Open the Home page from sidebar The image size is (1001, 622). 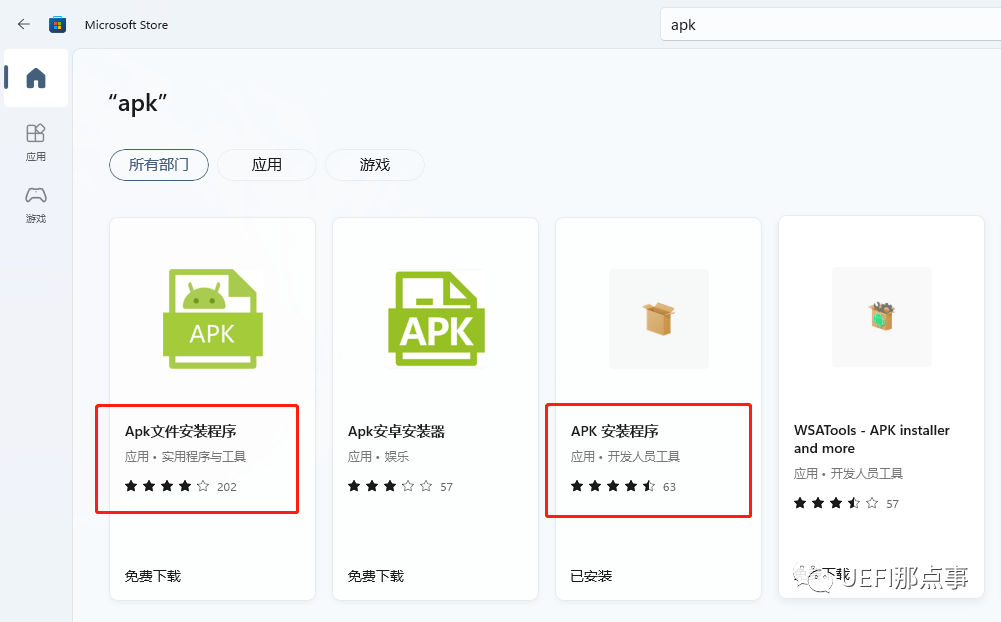pyautogui.click(x=36, y=78)
